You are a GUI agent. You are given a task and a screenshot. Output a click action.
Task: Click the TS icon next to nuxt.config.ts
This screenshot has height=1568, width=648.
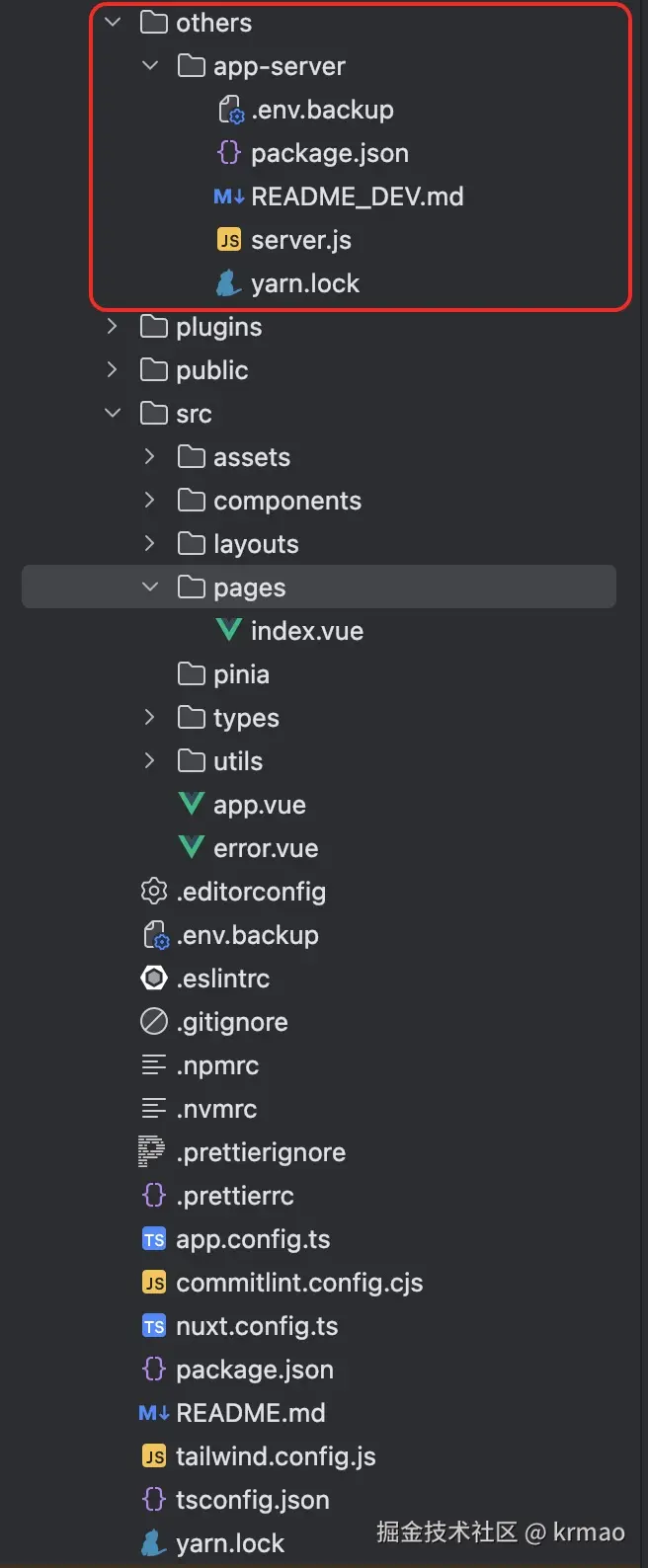click(x=154, y=1326)
